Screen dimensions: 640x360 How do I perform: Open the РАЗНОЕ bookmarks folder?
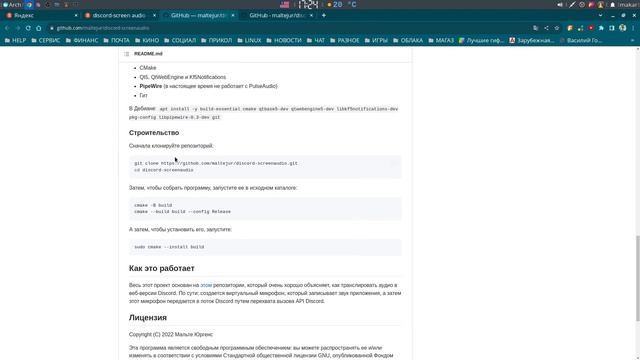click(344, 40)
